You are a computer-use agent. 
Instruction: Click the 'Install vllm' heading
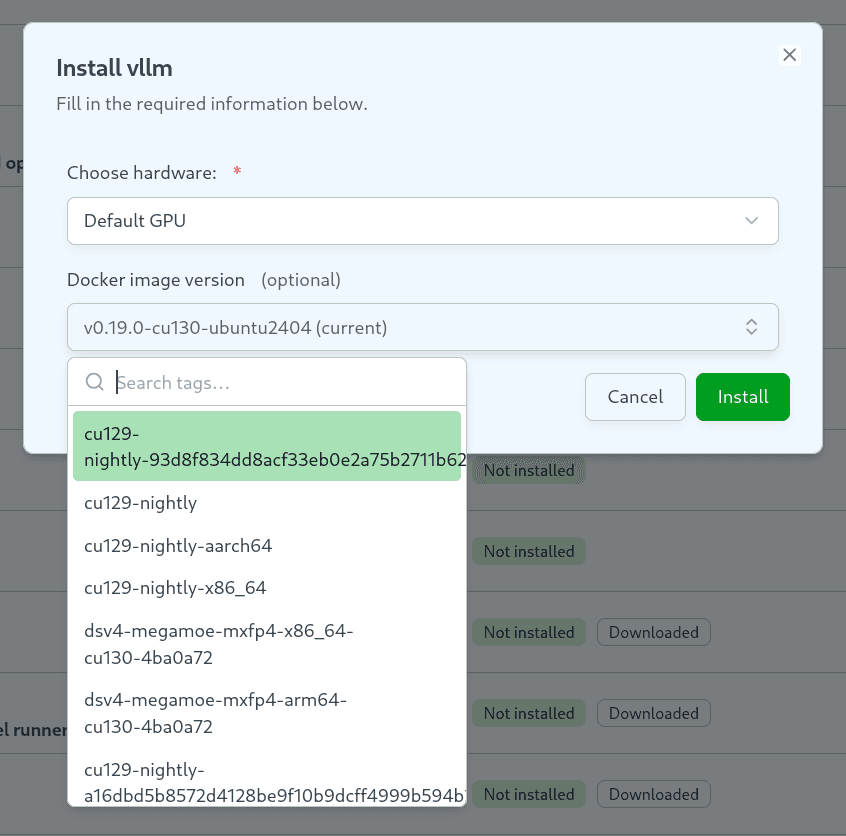114,68
